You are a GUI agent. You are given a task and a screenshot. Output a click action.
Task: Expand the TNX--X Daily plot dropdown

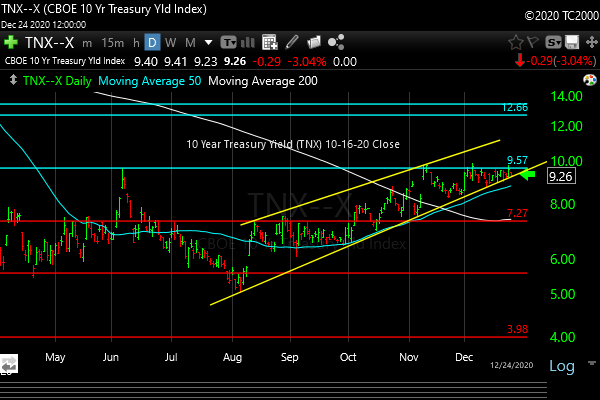tap(11, 78)
